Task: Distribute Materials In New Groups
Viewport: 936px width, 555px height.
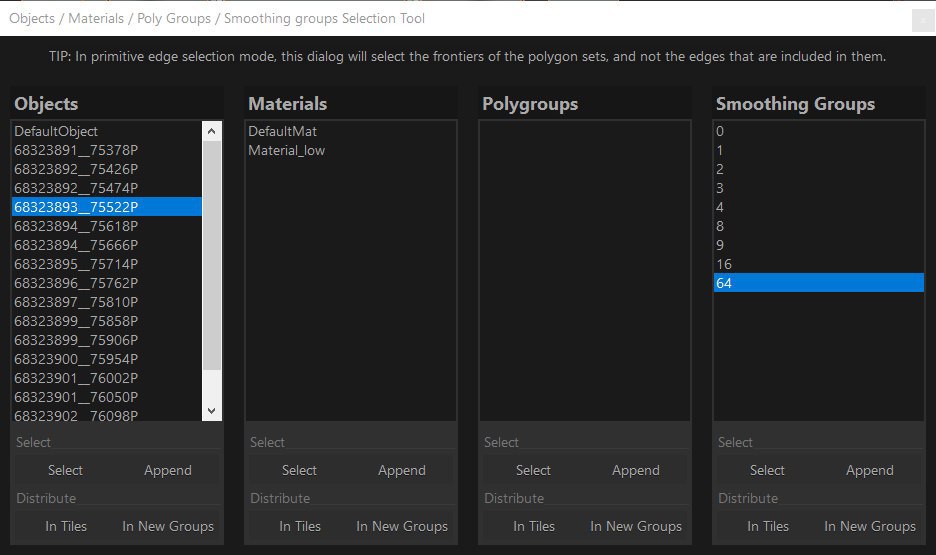Action: tap(402, 526)
